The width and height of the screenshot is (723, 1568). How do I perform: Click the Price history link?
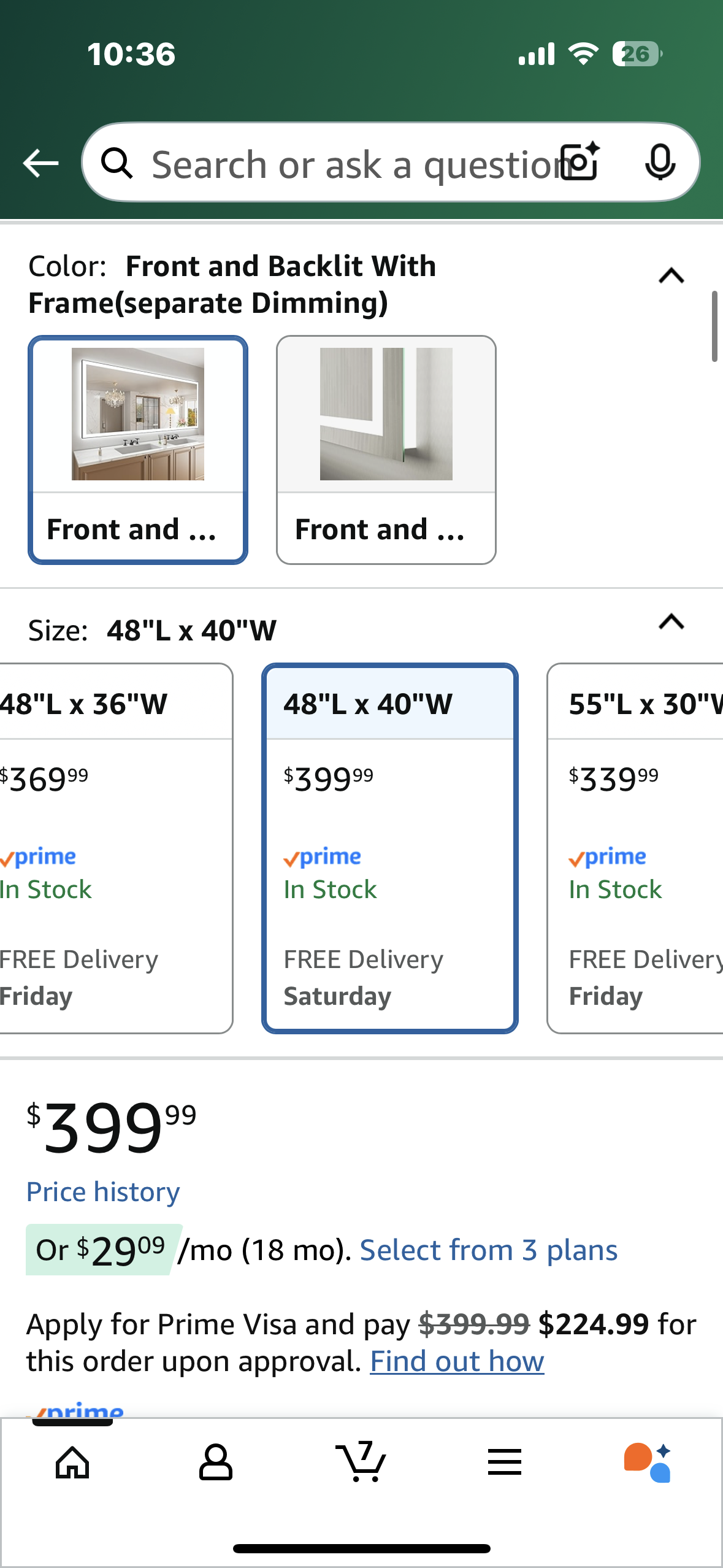tap(103, 1192)
